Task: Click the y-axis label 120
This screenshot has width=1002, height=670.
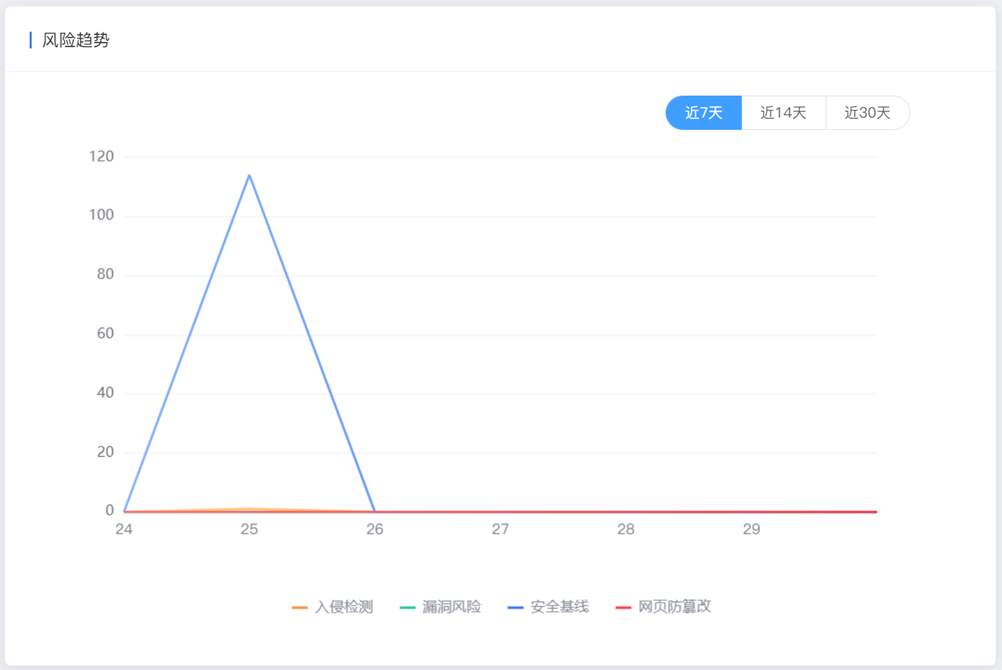Action: (102, 157)
